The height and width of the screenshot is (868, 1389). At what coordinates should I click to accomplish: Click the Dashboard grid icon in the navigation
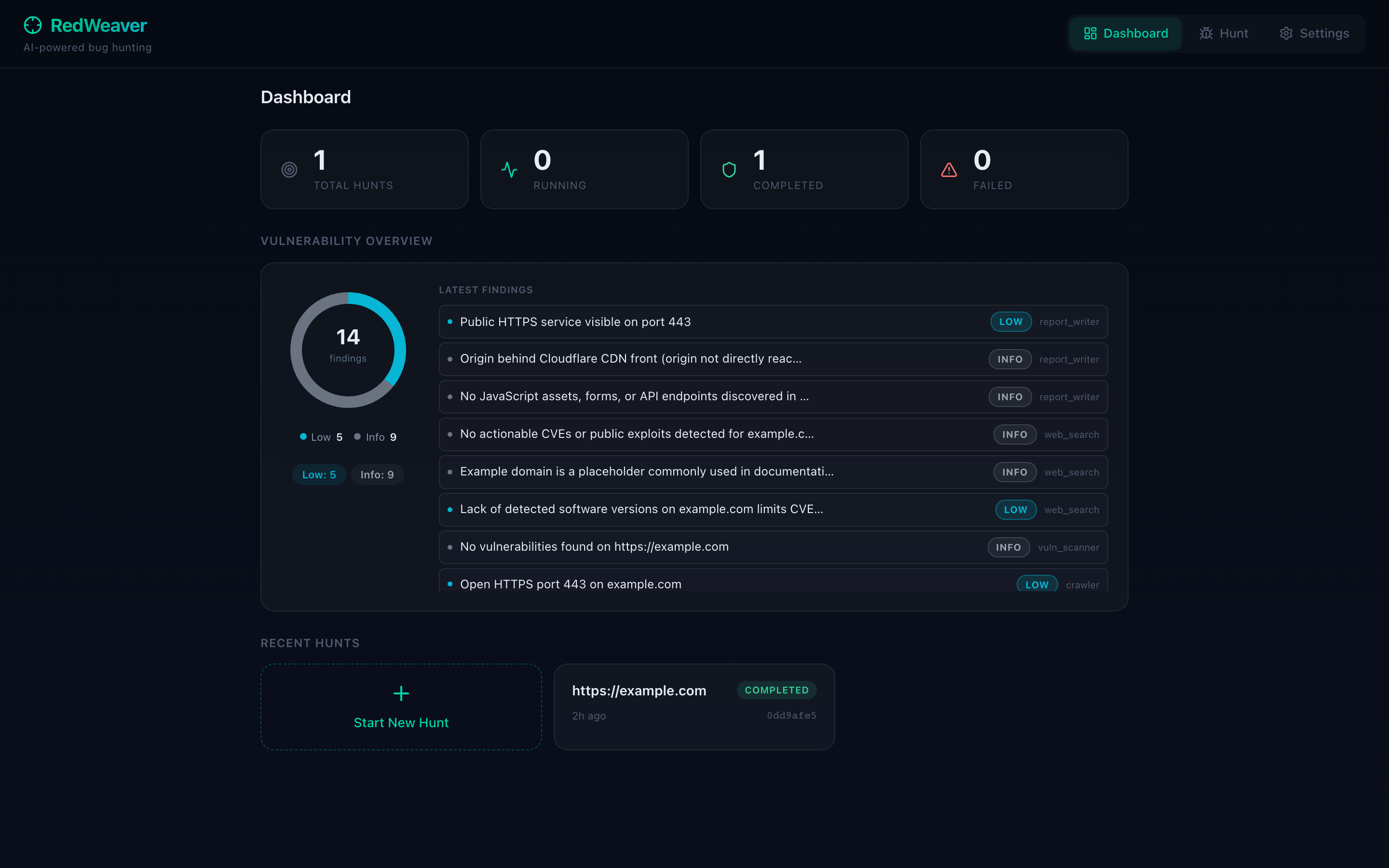(1091, 33)
